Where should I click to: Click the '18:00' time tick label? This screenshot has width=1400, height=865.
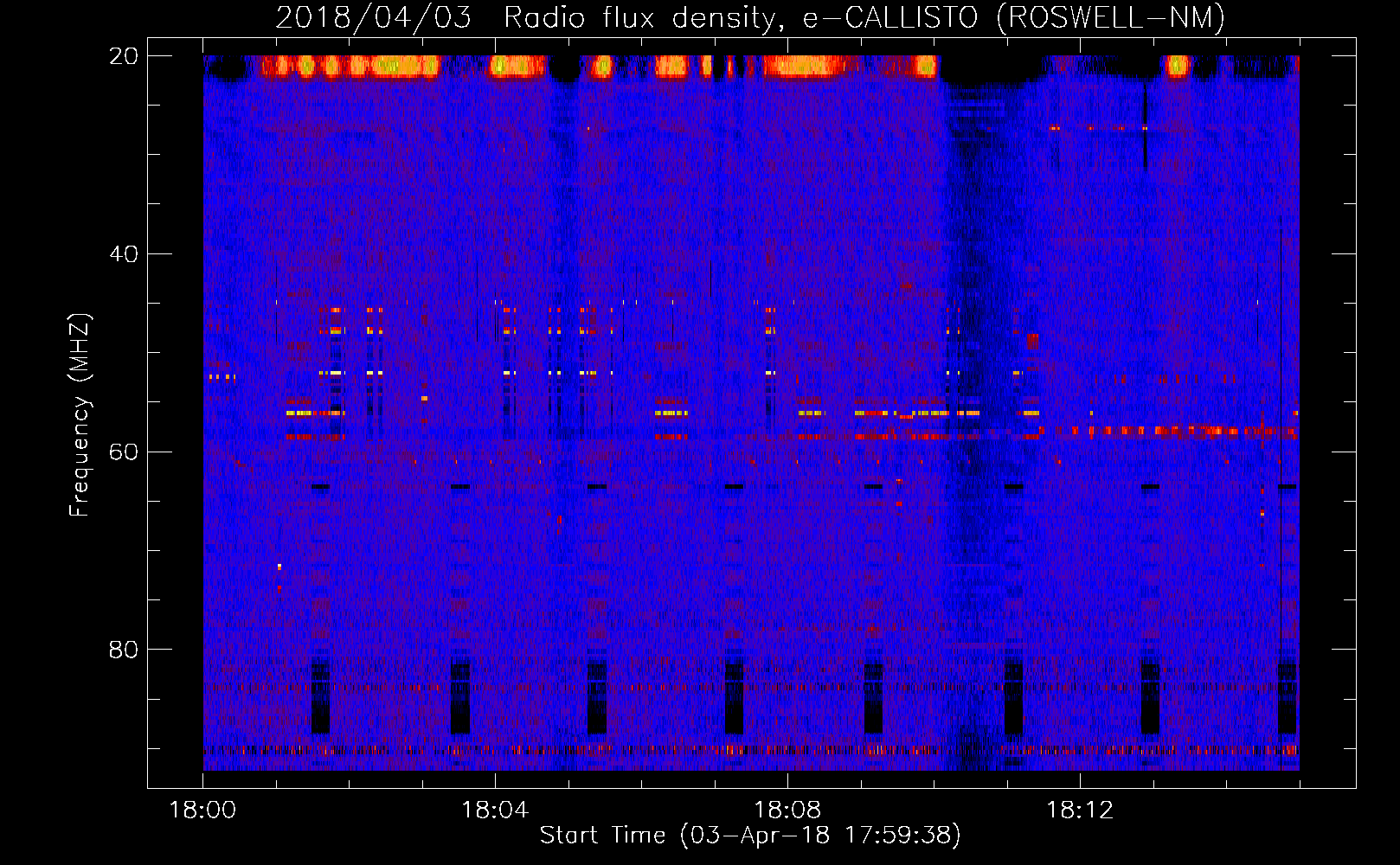(202, 811)
